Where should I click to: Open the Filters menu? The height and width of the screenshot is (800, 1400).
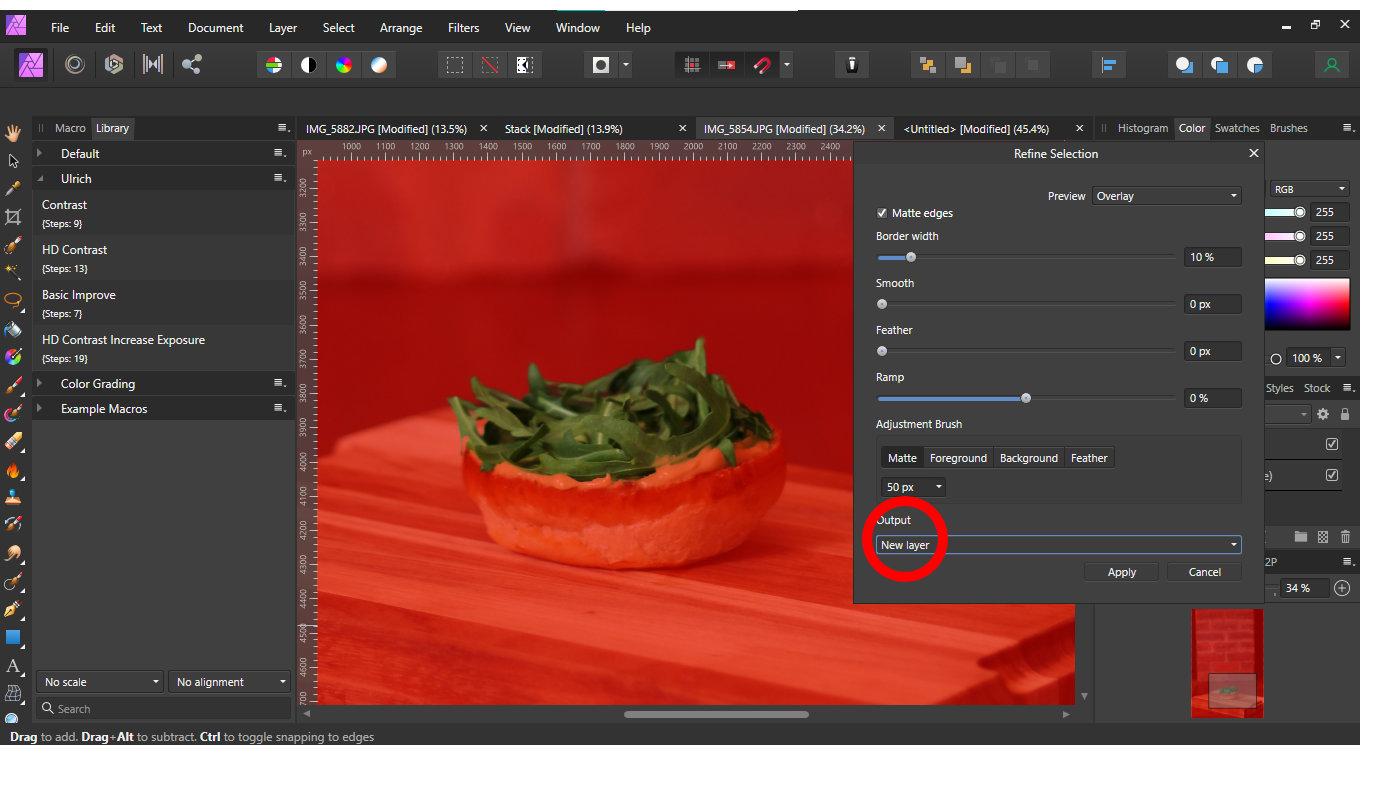tap(463, 28)
